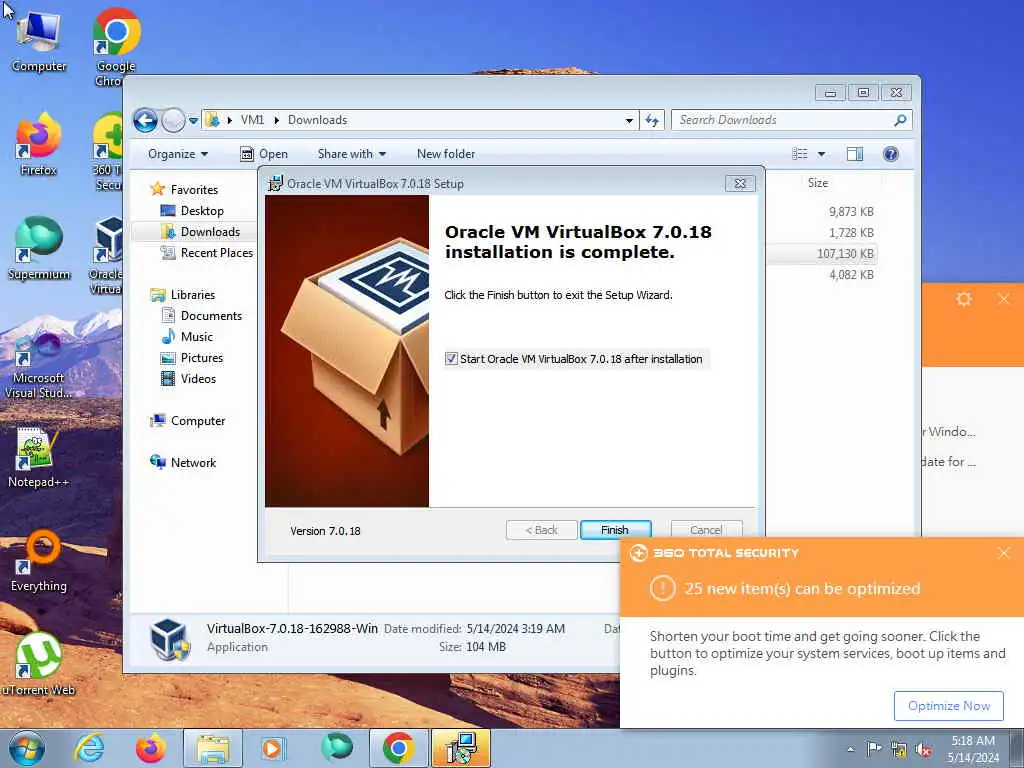Open the Pictures library
Viewport: 1024px width, 768px height.
(x=201, y=357)
